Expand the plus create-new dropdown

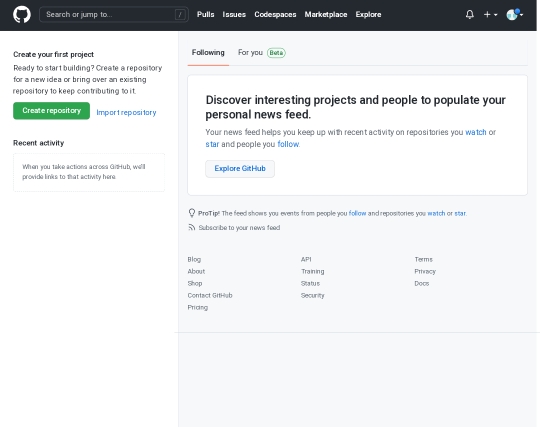pos(490,14)
